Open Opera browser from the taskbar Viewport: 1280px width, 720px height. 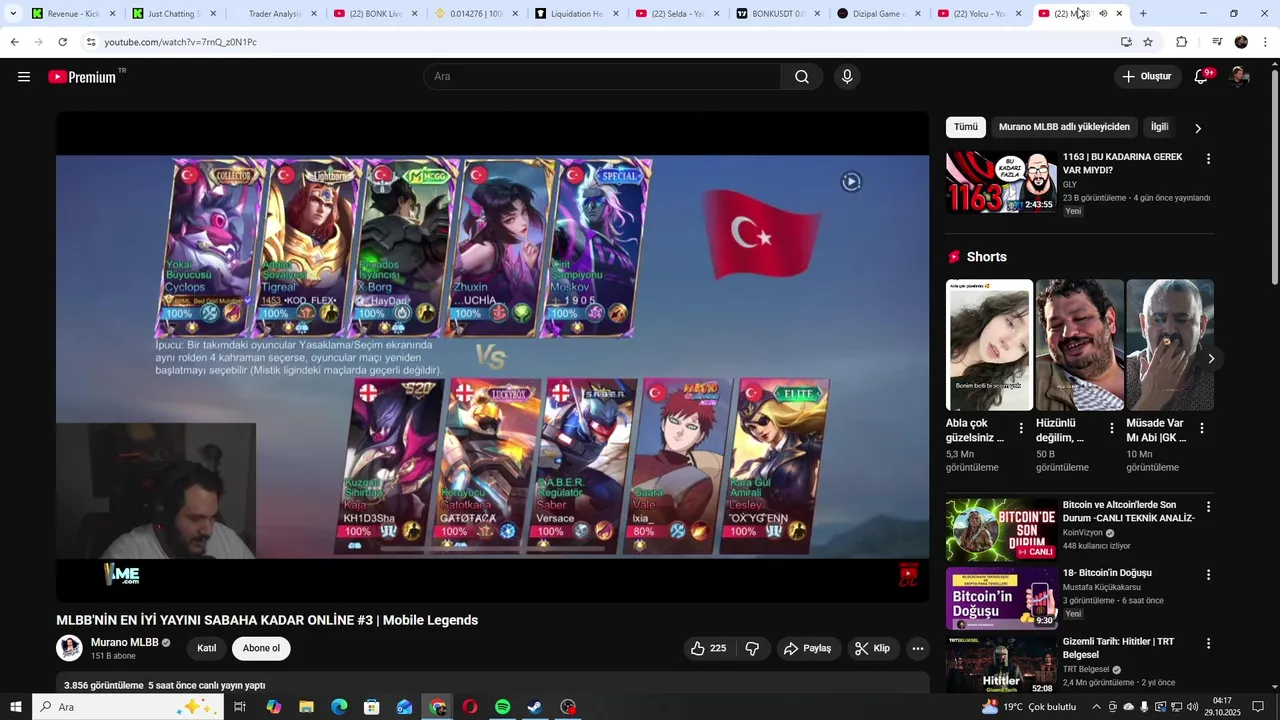[x=470, y=707]
